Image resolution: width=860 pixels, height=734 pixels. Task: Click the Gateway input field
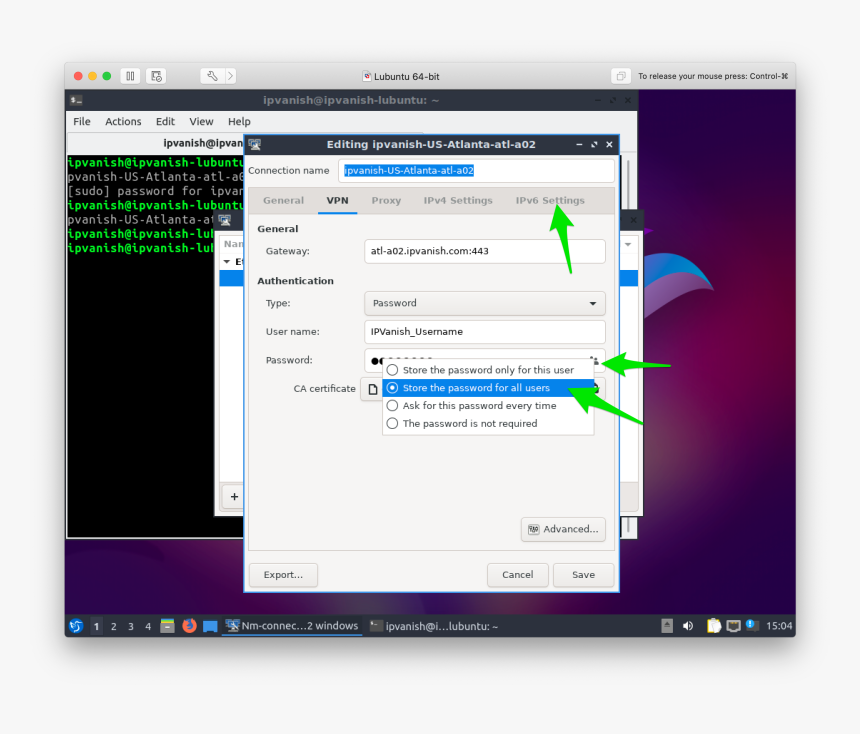(x=485, y=251)
